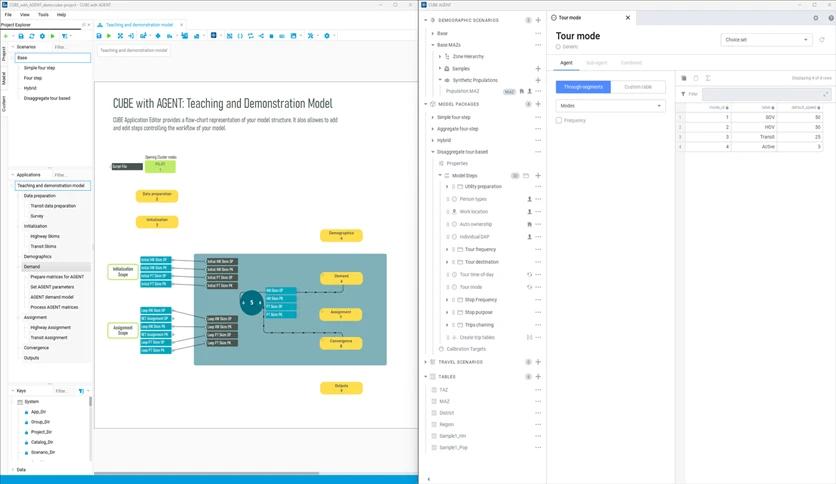Click the refresh icon next to Choice set

point(822,39)
